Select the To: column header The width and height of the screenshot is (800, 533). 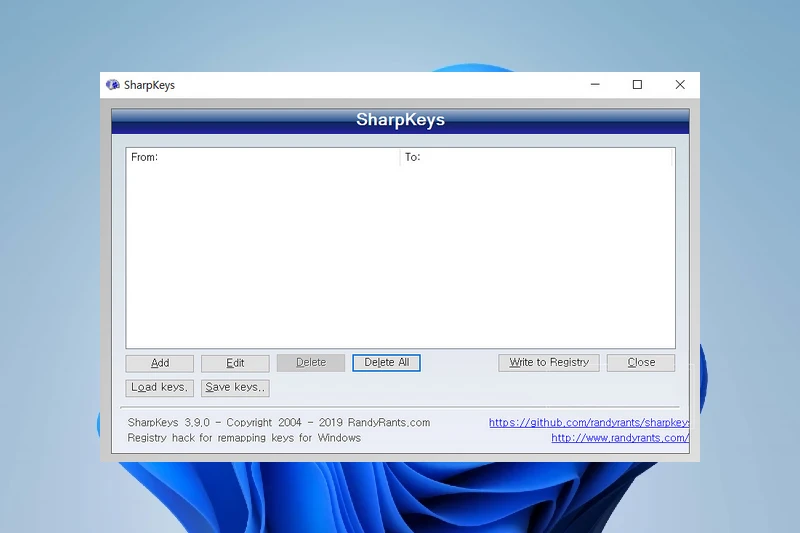pos(536,157)
